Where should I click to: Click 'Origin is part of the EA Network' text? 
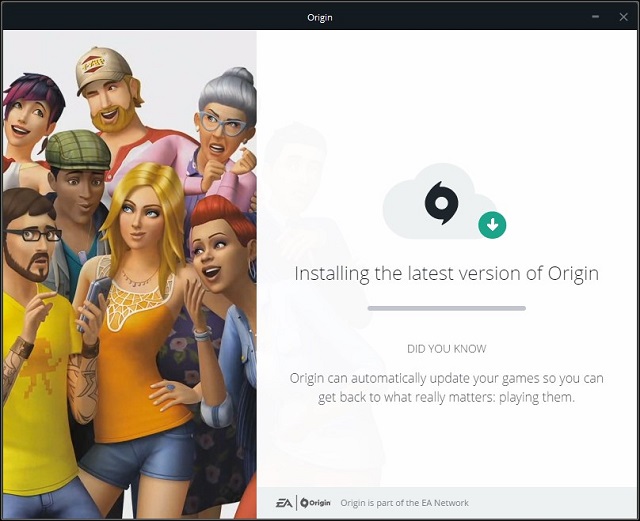coord(404,503)
